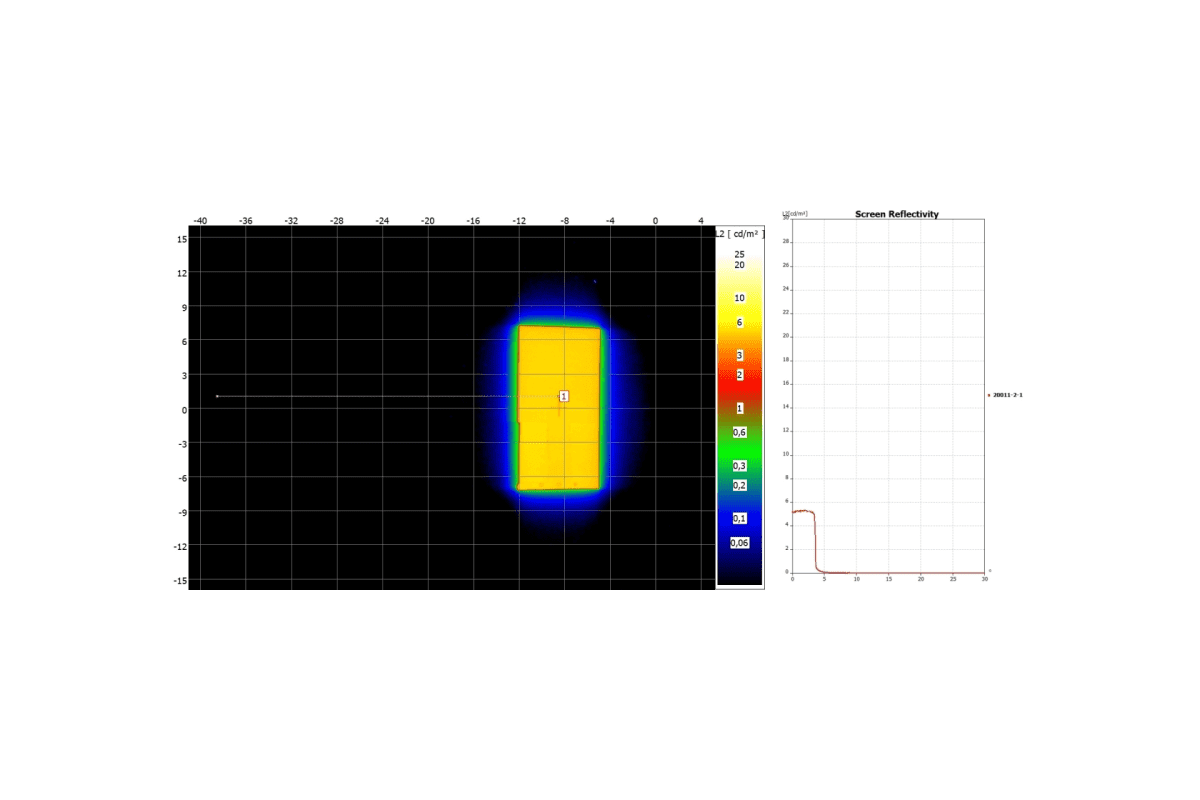Click the 0,6 label on the color scale

coord(739,432)
